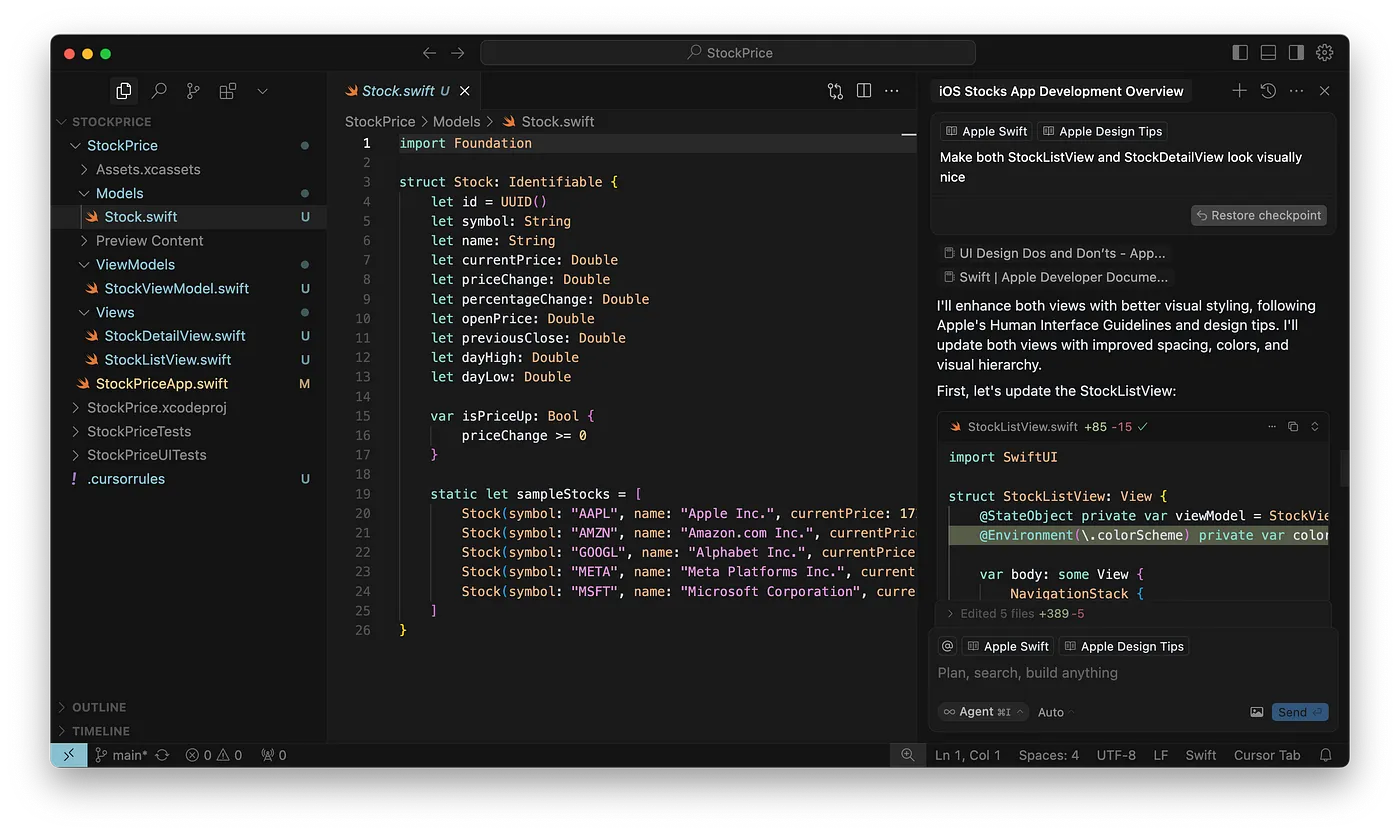
Task: Click the attach image icon in chat
Action: pyautogui.click(x=1257, y=712)
